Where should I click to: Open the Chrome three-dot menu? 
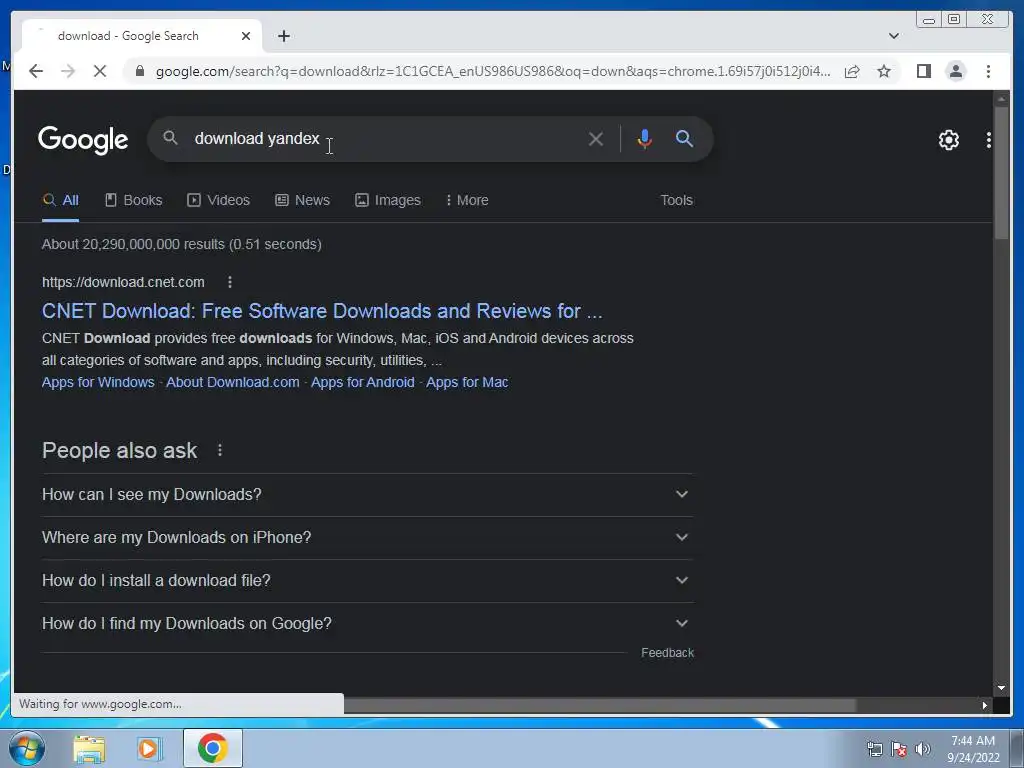pyautogui.click(x=988, y=71)
